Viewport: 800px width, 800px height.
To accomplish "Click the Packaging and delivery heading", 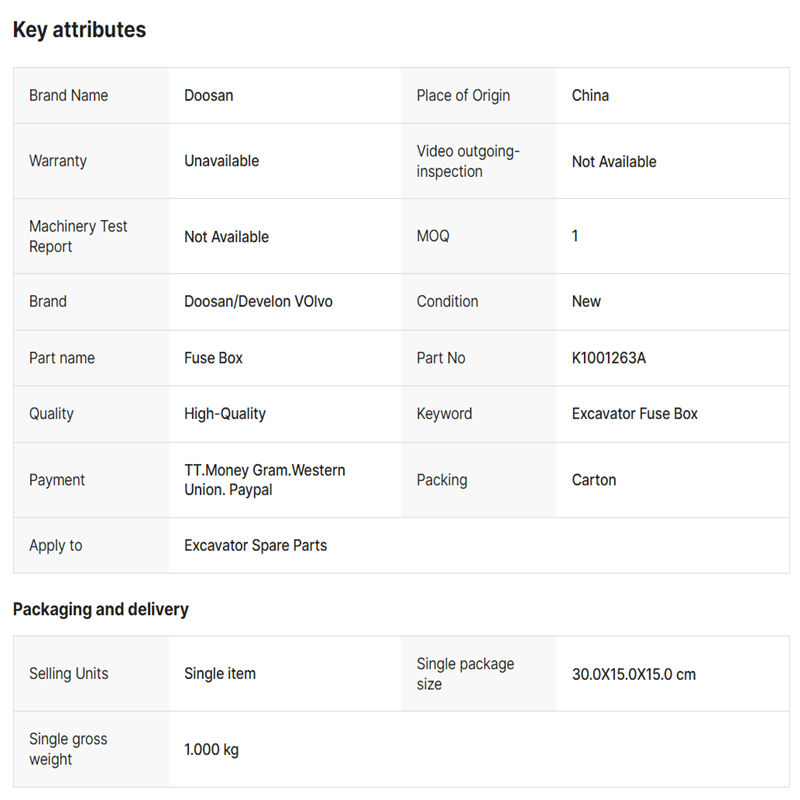I will click(100, 609).
